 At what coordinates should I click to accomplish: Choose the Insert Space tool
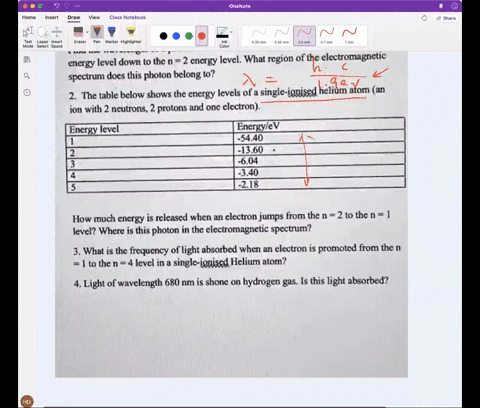[57, 36]
